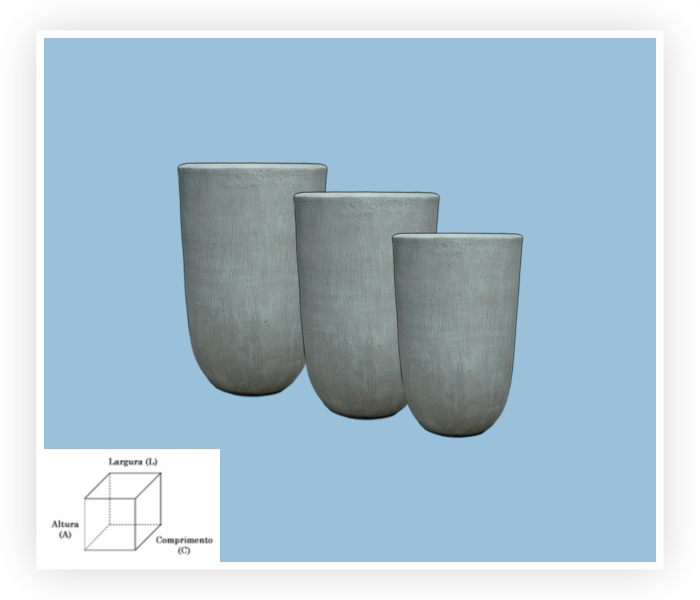Select the smallest vase on the right
Viewport: 700px width, 600px height.
(458, 330)
